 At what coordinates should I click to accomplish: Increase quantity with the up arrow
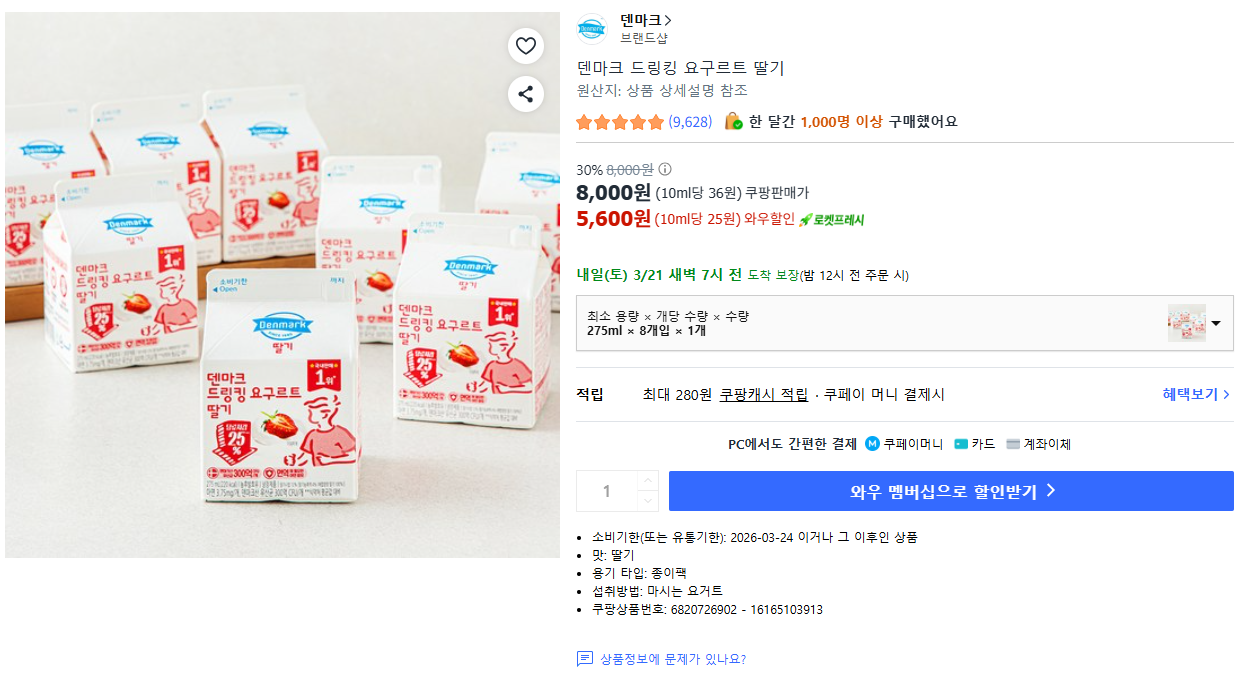[x=647, y=481]
